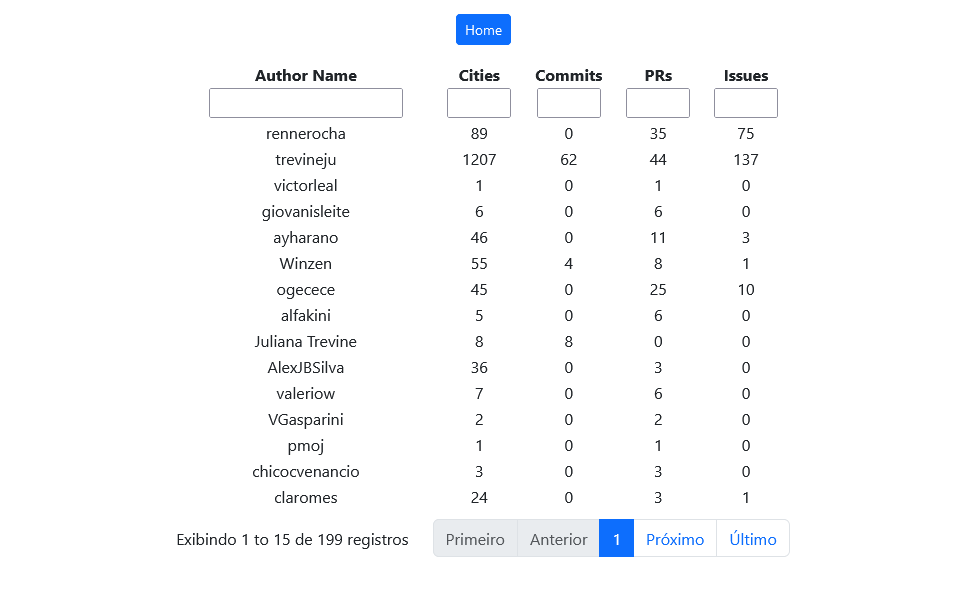Image resolution: width=971 pixels, height=598 pixels.
Task: Jump to the last page with Último
Action: coord(752,538)
